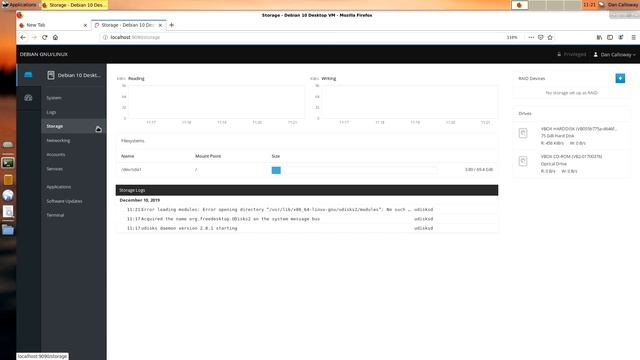Open the VBOX HARDDISK drive entry

[571, 136]
